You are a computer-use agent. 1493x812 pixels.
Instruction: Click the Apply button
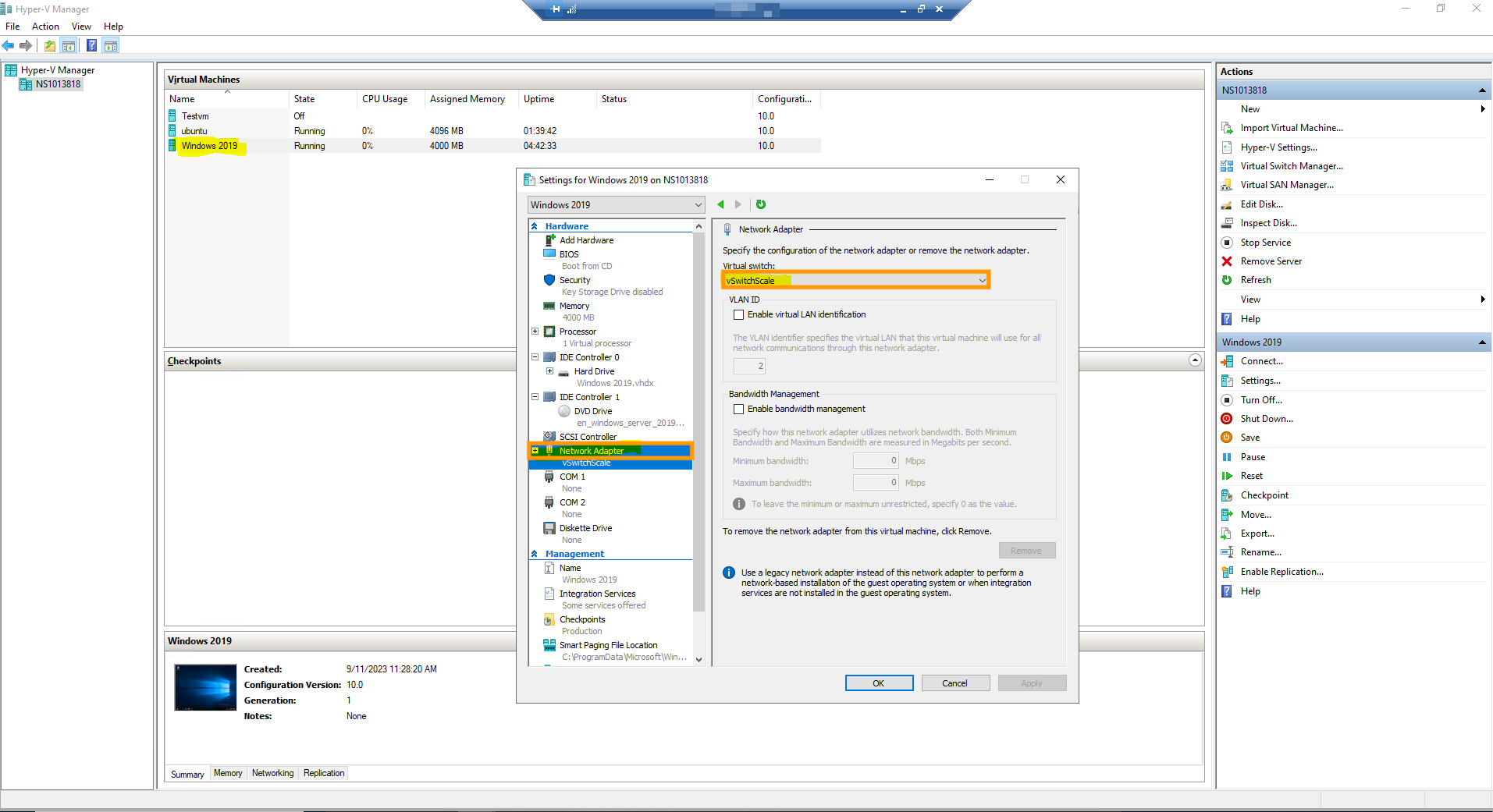pyautogui.click(x=1032, y=683)
